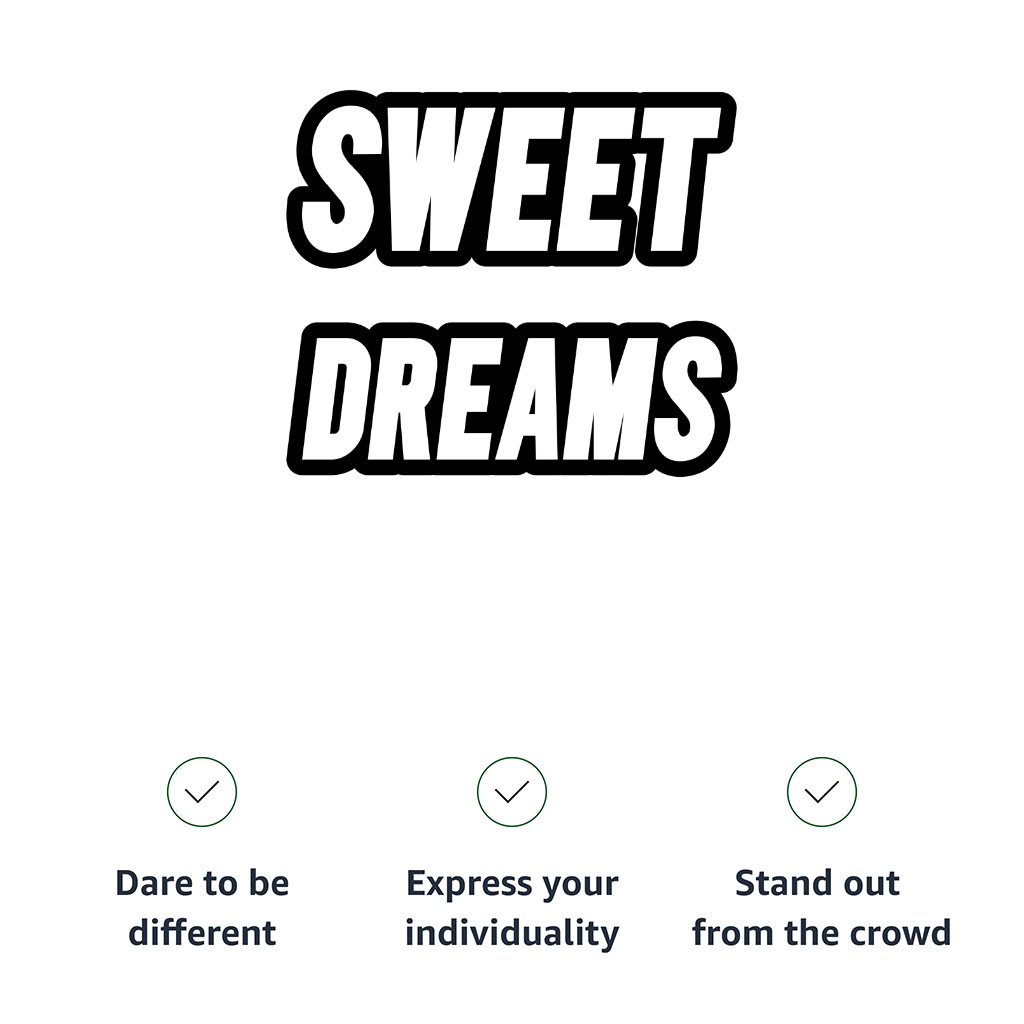Click the "SWEET" headline text
The width and height of the screenshot is (1024, 1024).
tap(512, 180)
